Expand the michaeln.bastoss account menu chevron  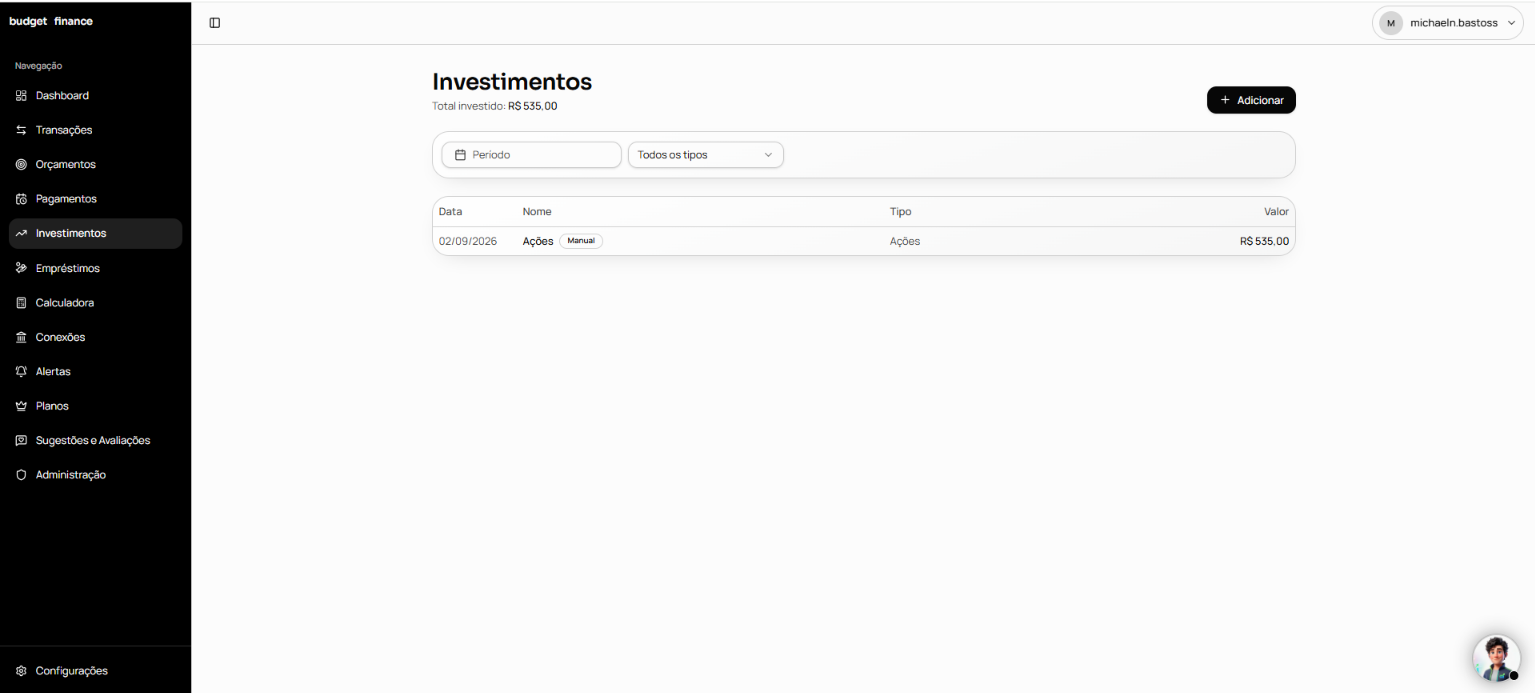(x=1511, y=23)
